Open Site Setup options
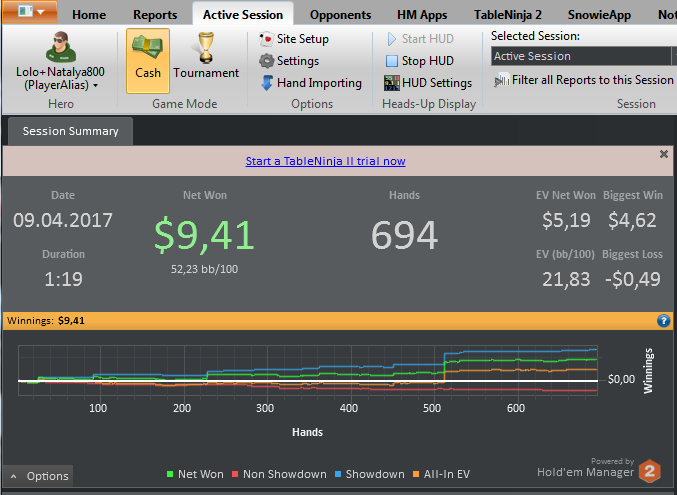Image resolution: width=677 pixels, height=495 pixels. click(294, 39)
